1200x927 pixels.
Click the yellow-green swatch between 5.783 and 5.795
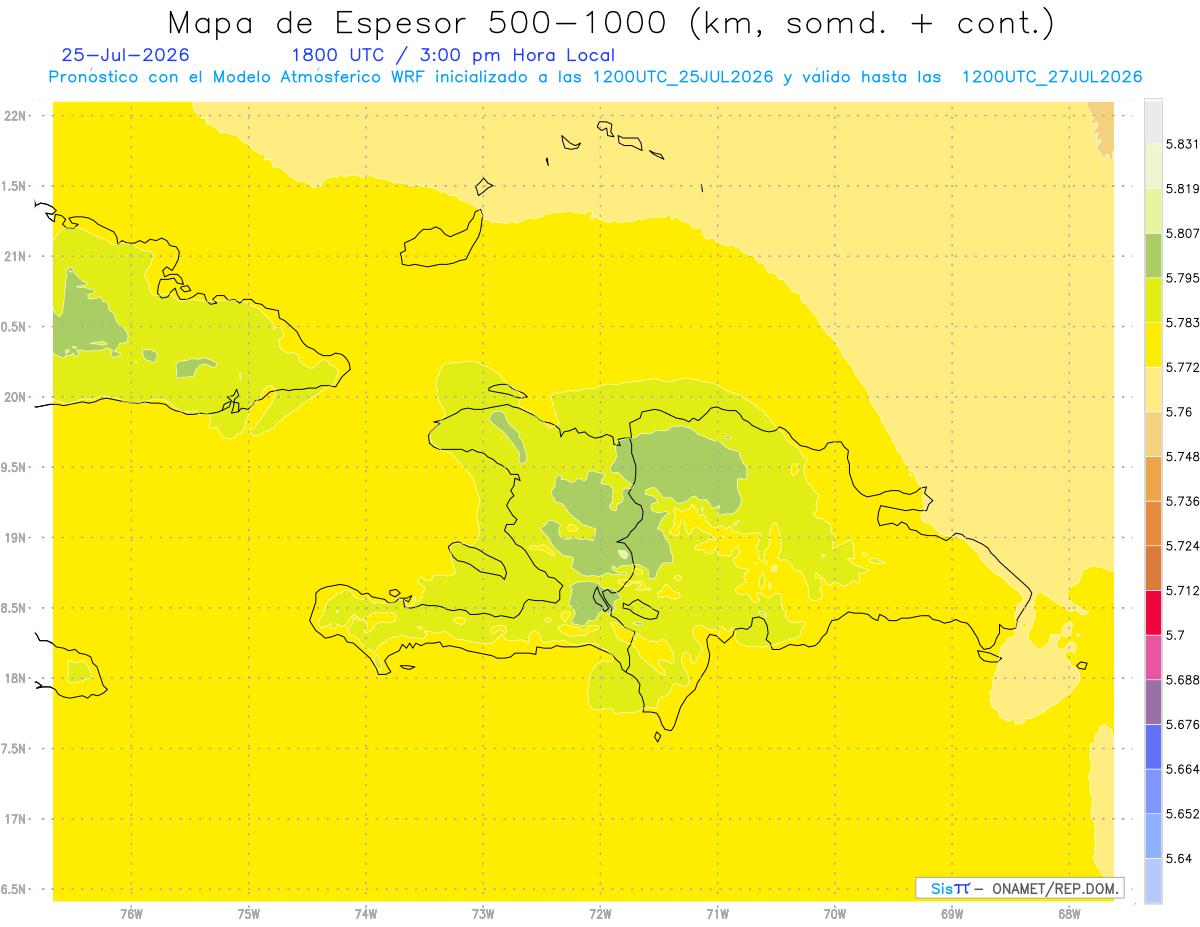pyautogui.click(x=1153, y=300)
